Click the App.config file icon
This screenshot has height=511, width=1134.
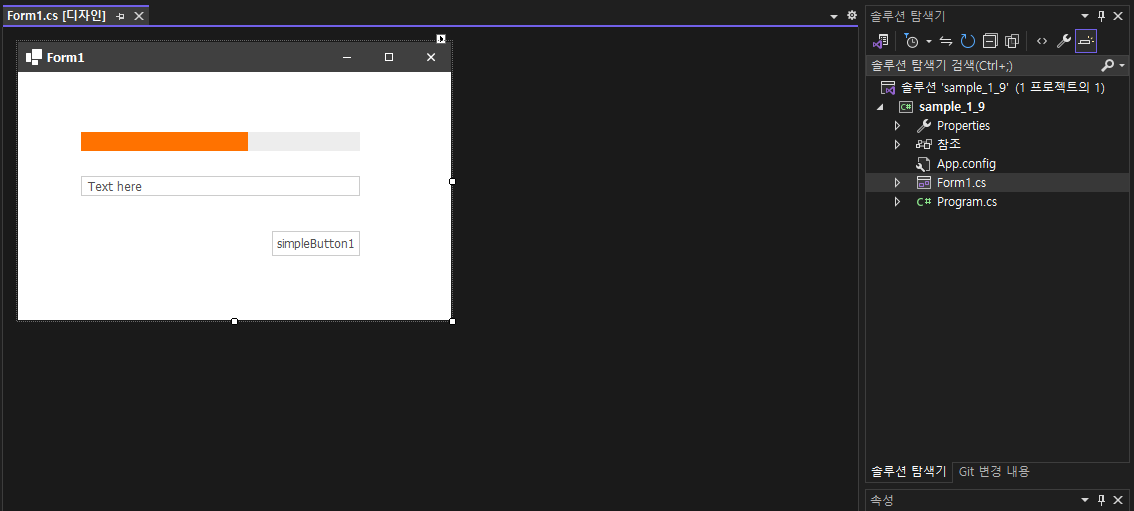[924, 164]
